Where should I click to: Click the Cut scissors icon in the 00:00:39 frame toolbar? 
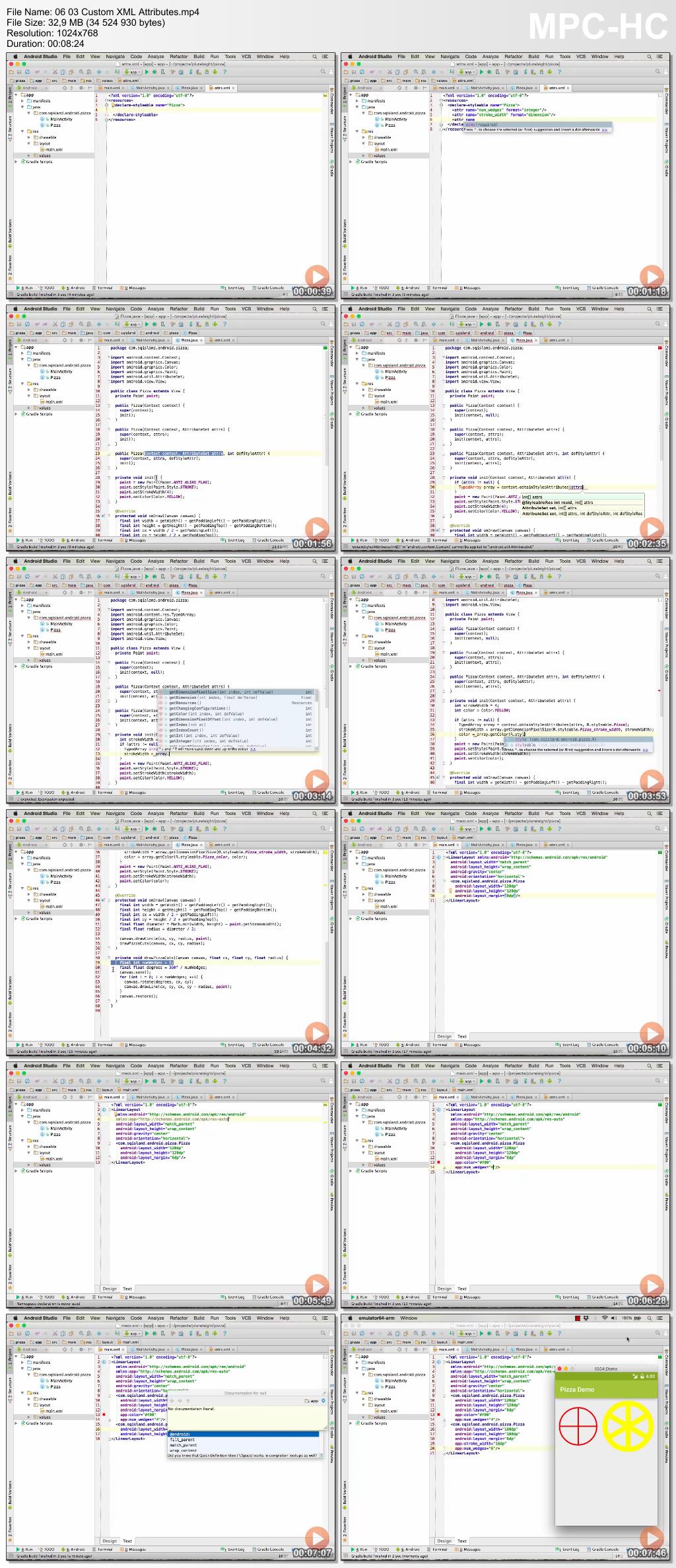(55, 72)
